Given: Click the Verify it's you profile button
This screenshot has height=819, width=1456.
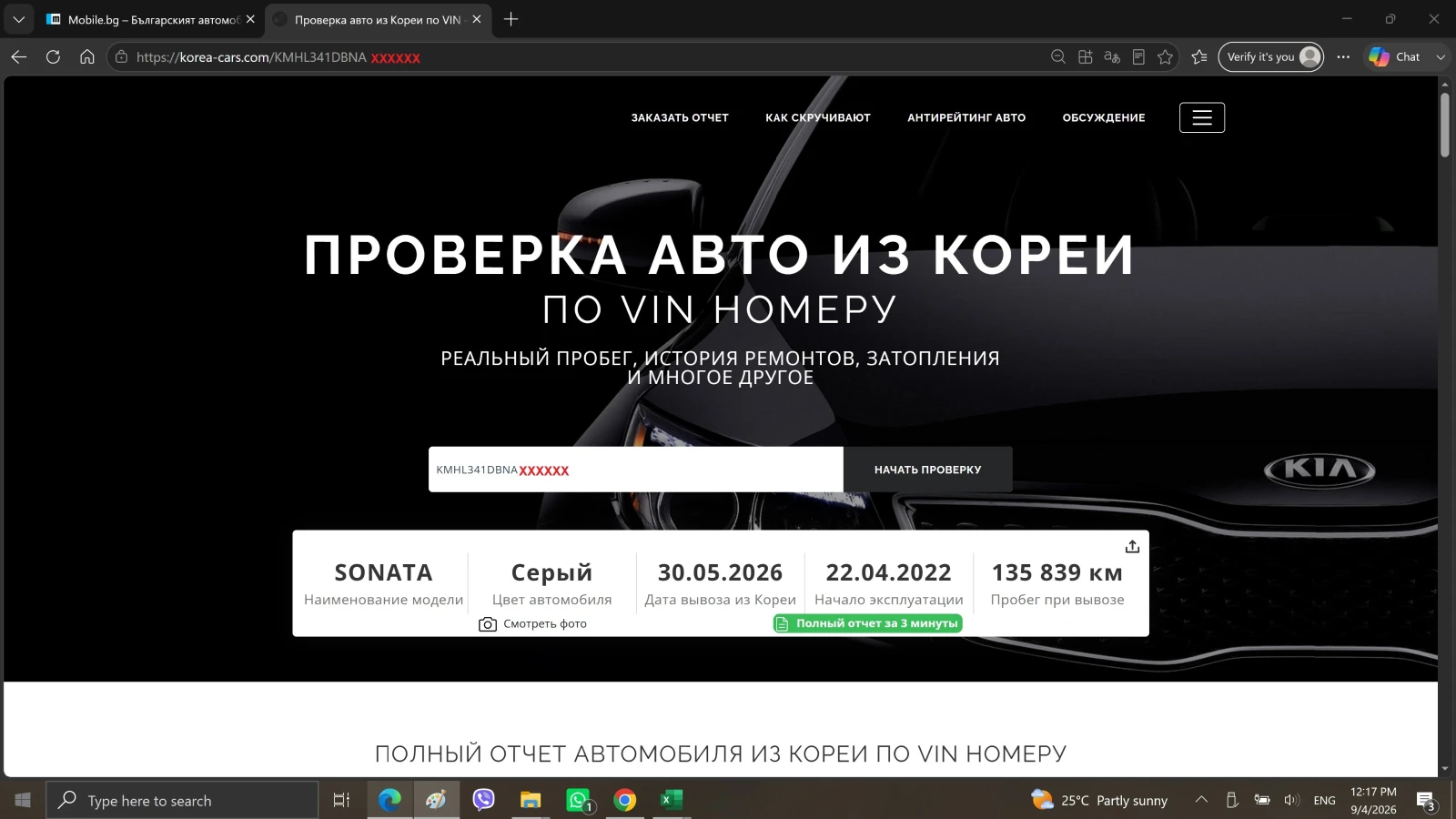Looking at the screenshot, I should click(1271, 56).
